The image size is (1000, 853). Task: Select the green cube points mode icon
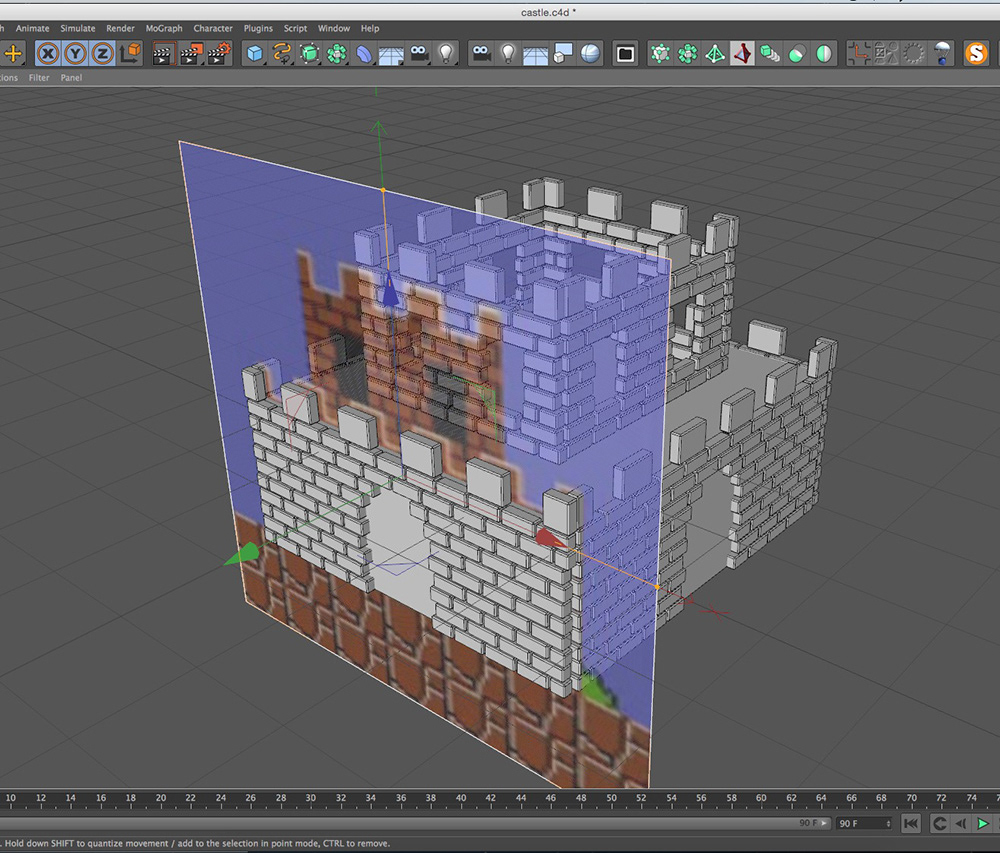tap(660, 54)
